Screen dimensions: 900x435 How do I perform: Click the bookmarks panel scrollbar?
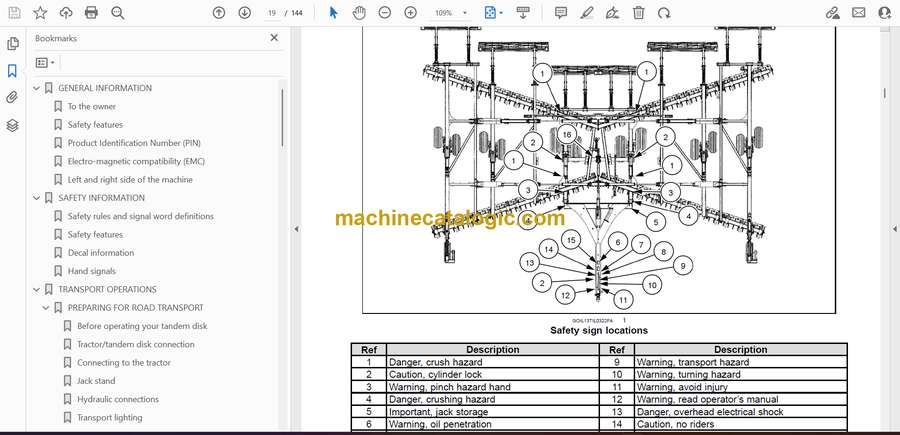point(282,118)
